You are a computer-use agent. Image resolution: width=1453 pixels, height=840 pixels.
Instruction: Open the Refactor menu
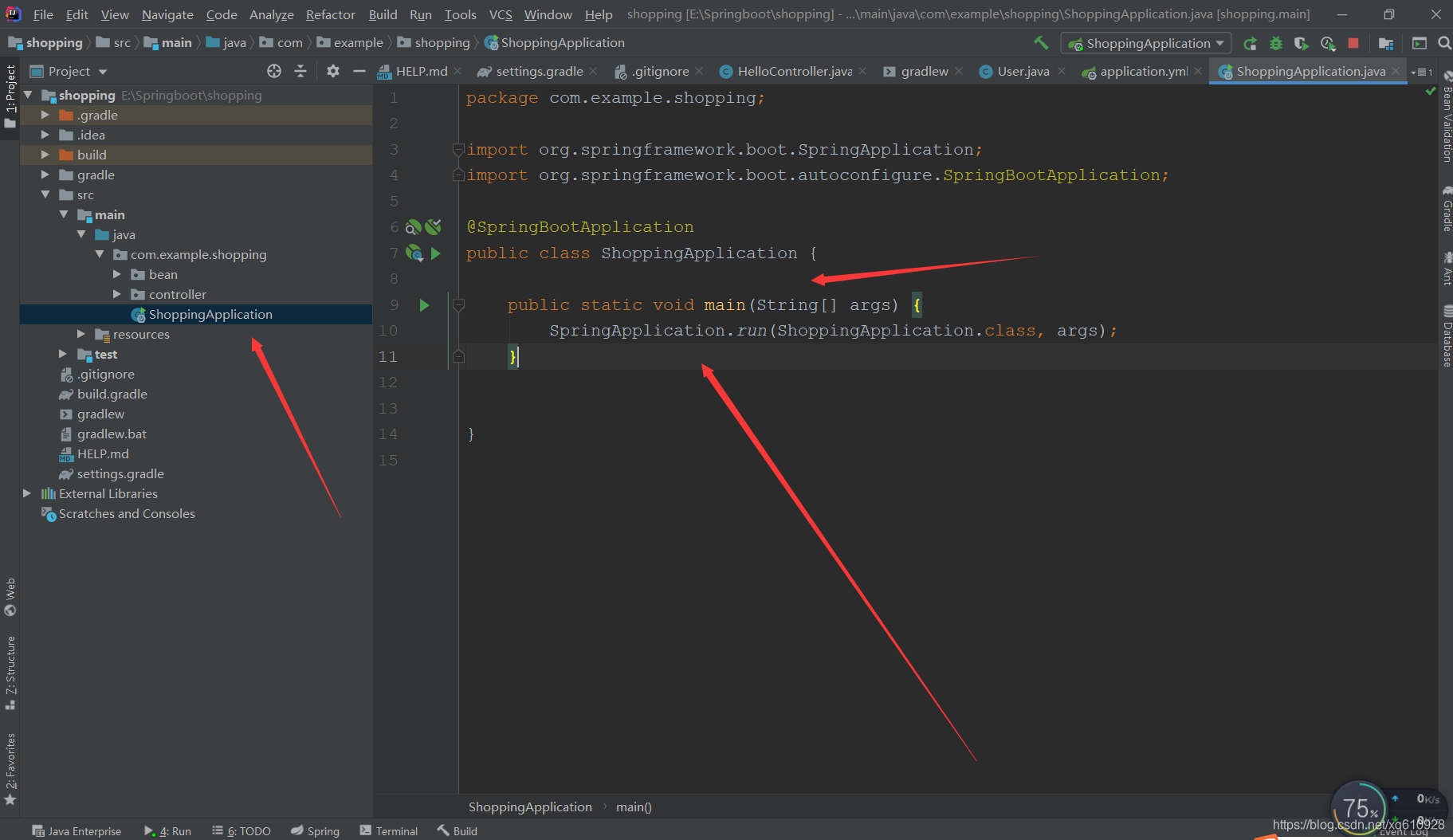[x=330, y=14]
